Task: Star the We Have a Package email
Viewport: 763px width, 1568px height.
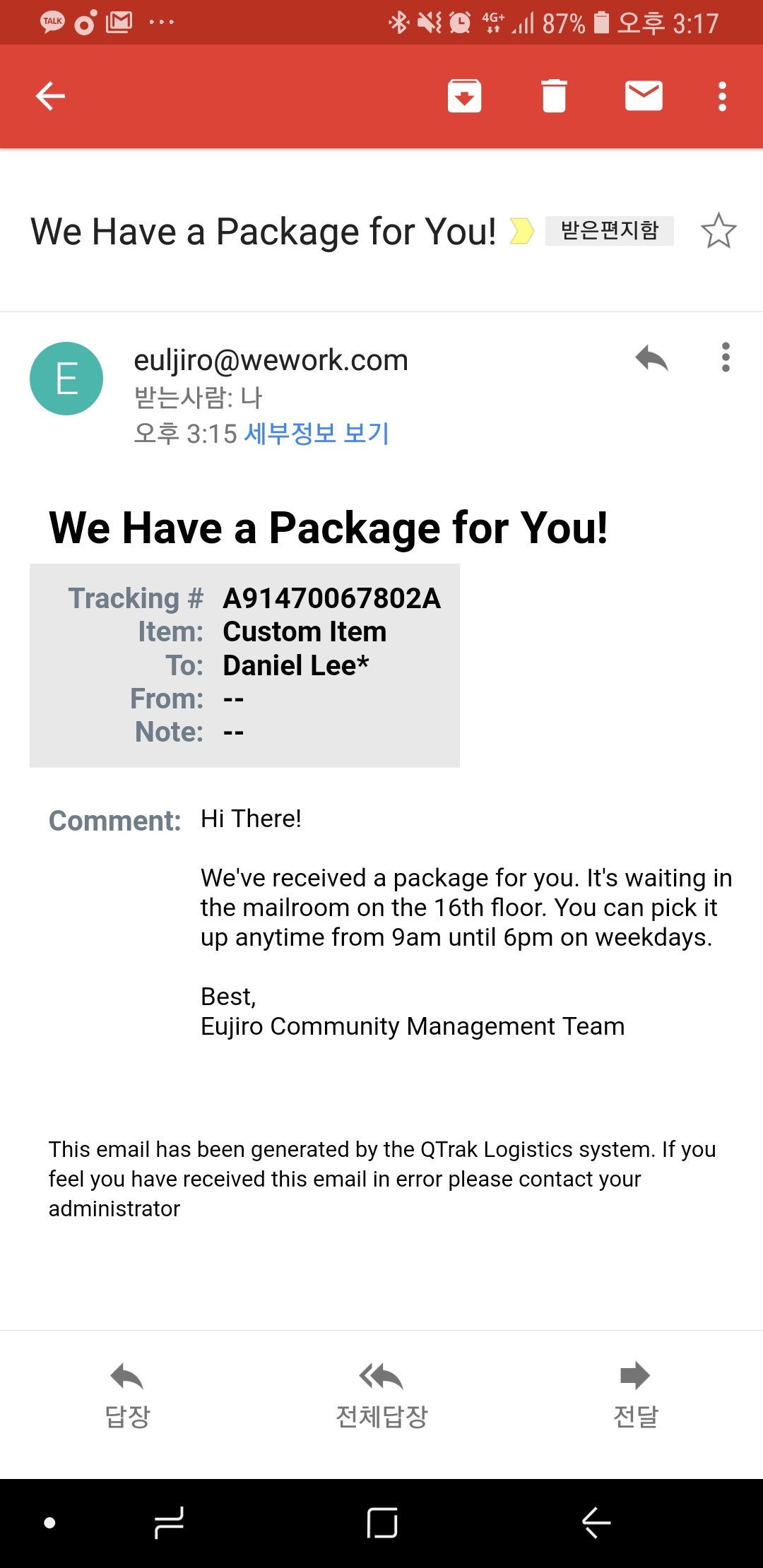Action: pyautogui.click(x=718, y=231)
